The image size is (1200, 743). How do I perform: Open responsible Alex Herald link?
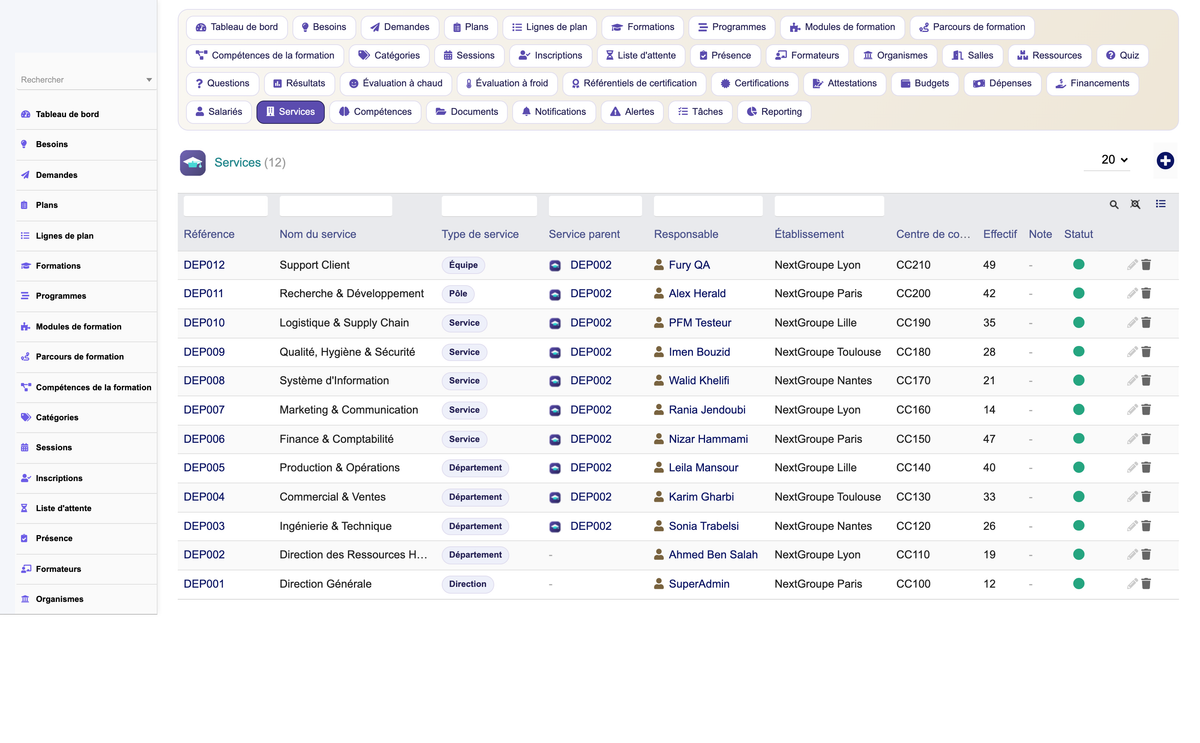(697, 294)
